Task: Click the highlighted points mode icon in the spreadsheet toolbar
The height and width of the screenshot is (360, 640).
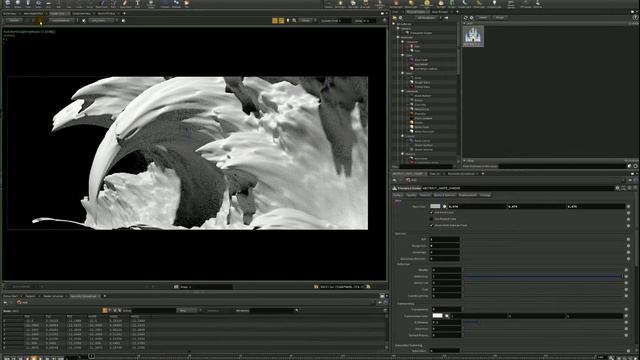Action: 105,310
